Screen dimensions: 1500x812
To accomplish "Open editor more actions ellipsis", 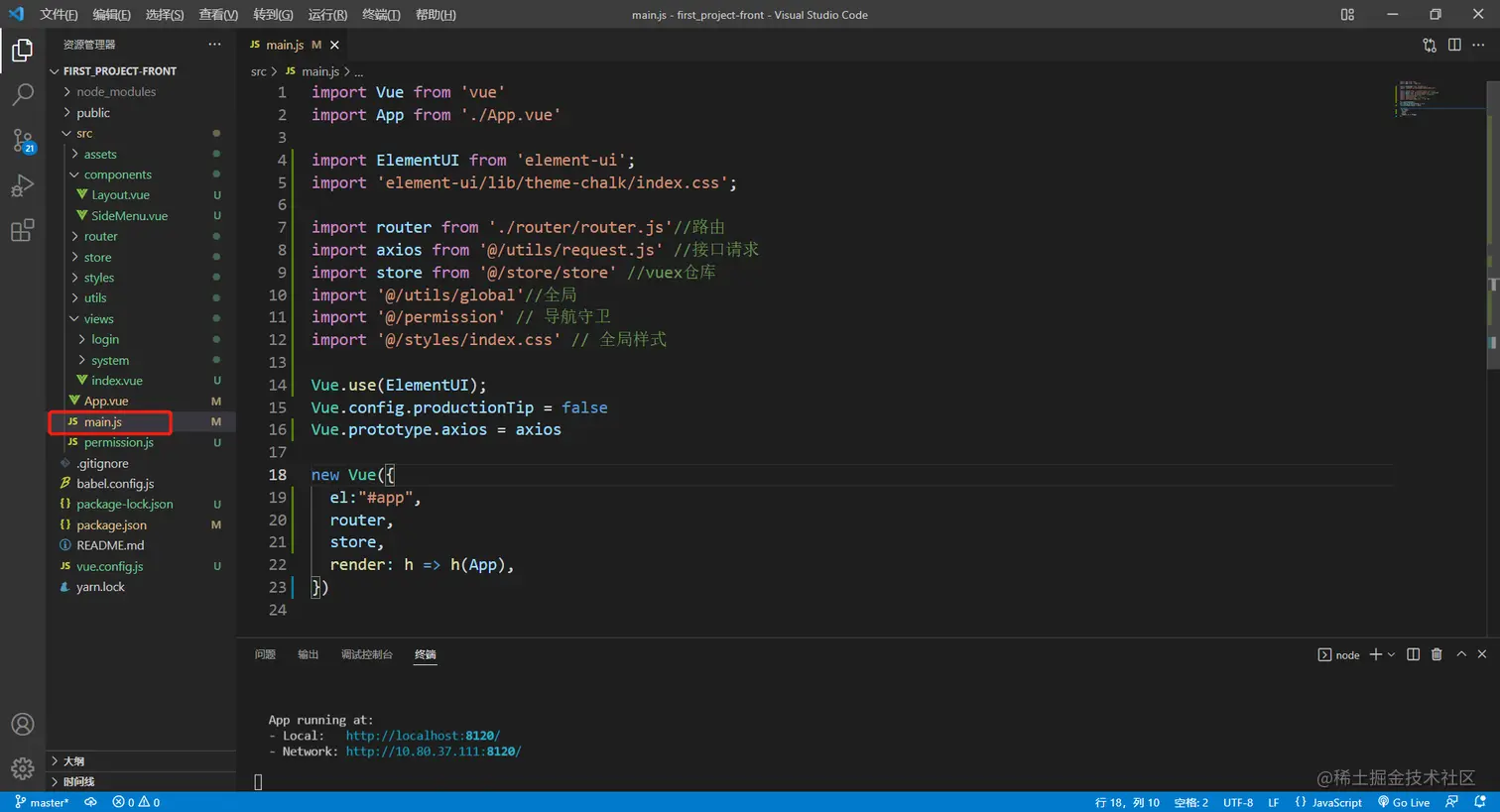I will tap(1478, 45).
